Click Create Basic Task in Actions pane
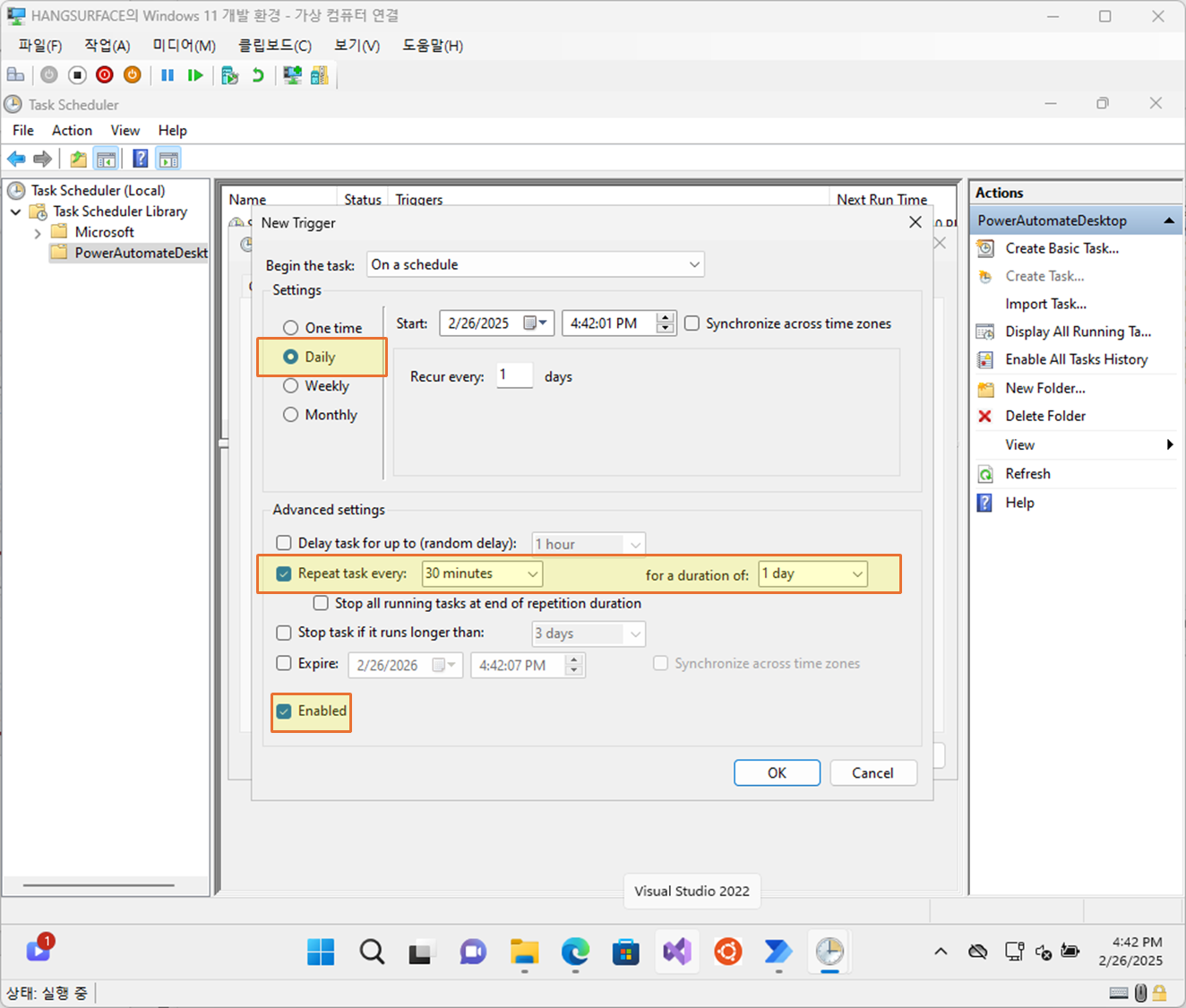Image resolution: width=1186 pixels, height=1008 pixels. pos(1061,248)
